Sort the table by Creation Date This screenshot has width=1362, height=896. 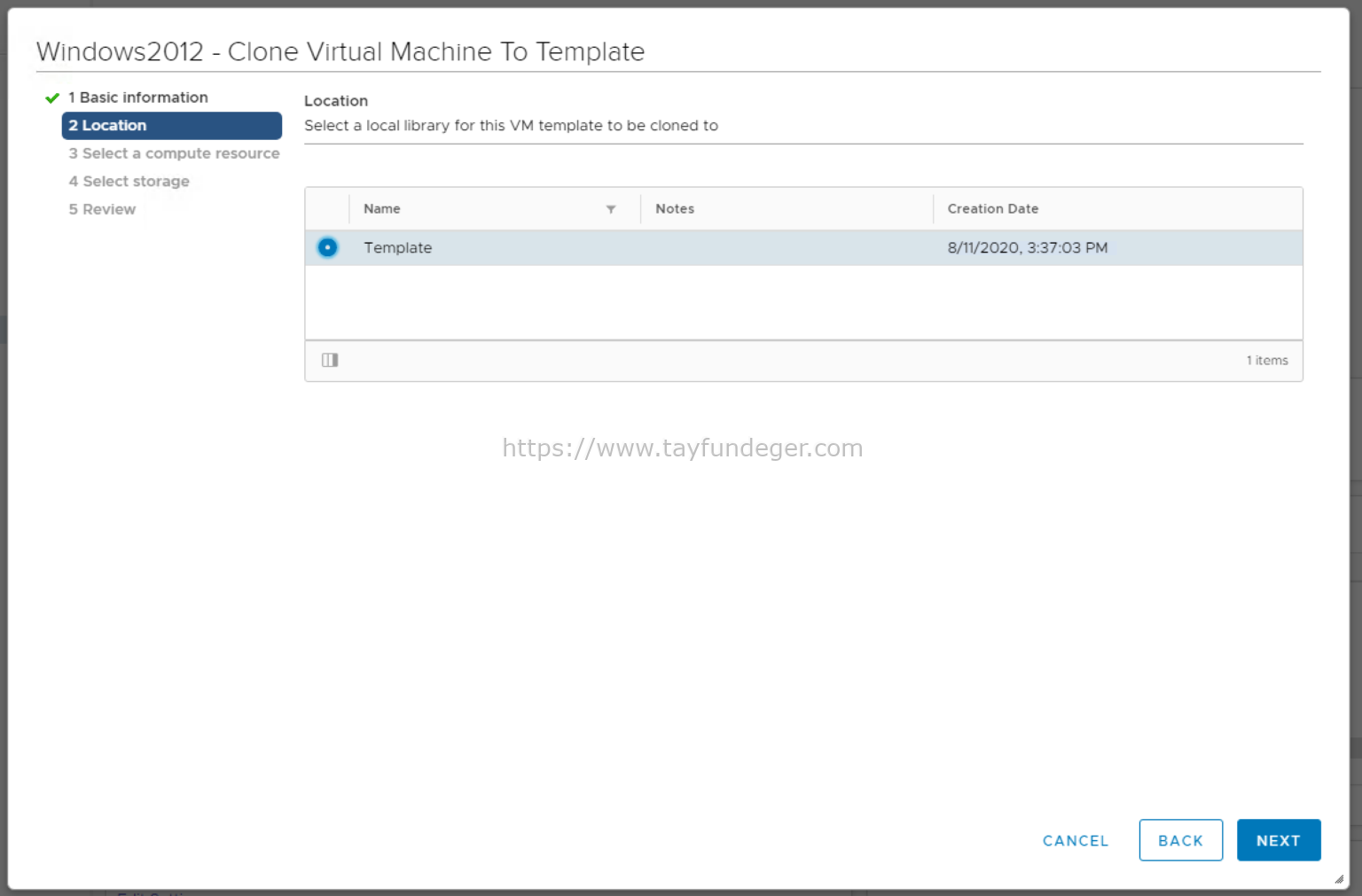point(992,208)
